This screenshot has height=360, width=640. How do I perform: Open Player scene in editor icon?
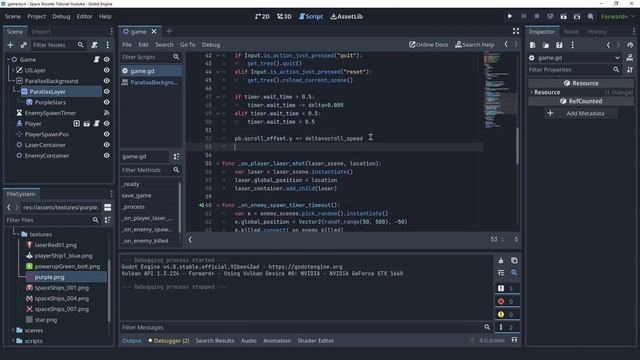(87, 124)
